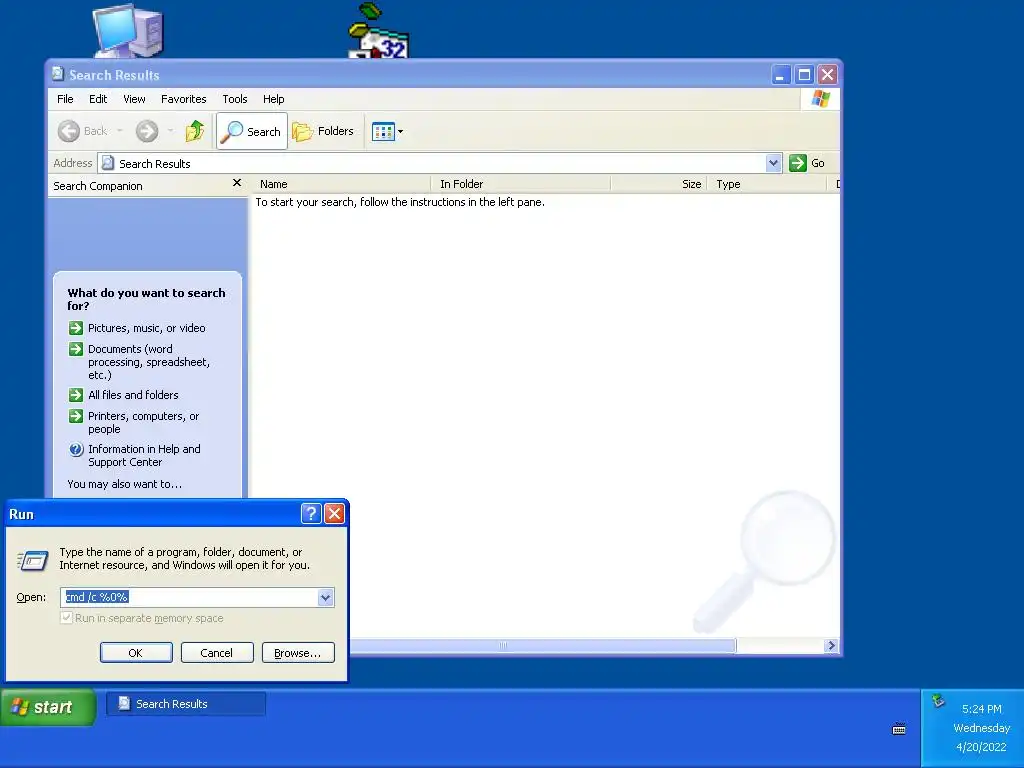Open the Help menu
The width and height of the screenshot is (1024, 768).
pyautogui.click(x=274, y=99)
